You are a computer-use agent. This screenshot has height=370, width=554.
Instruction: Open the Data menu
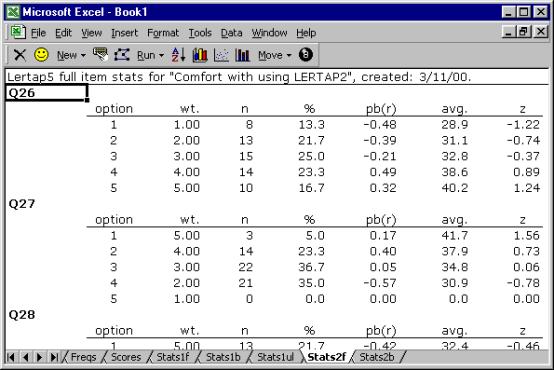tap(231, 33)
